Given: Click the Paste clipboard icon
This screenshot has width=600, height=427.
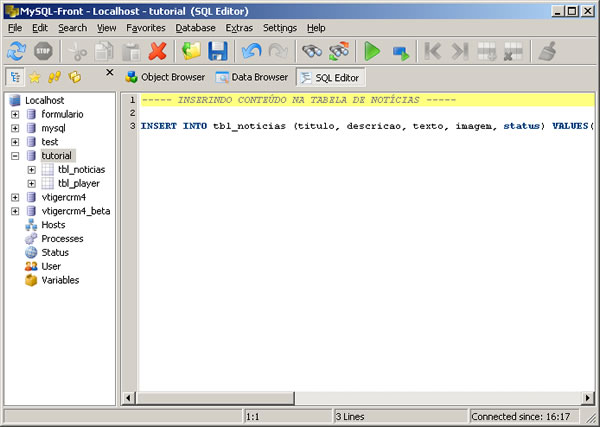Looking at the screenshot, I should pyautogui.click(x=131, y=51).
